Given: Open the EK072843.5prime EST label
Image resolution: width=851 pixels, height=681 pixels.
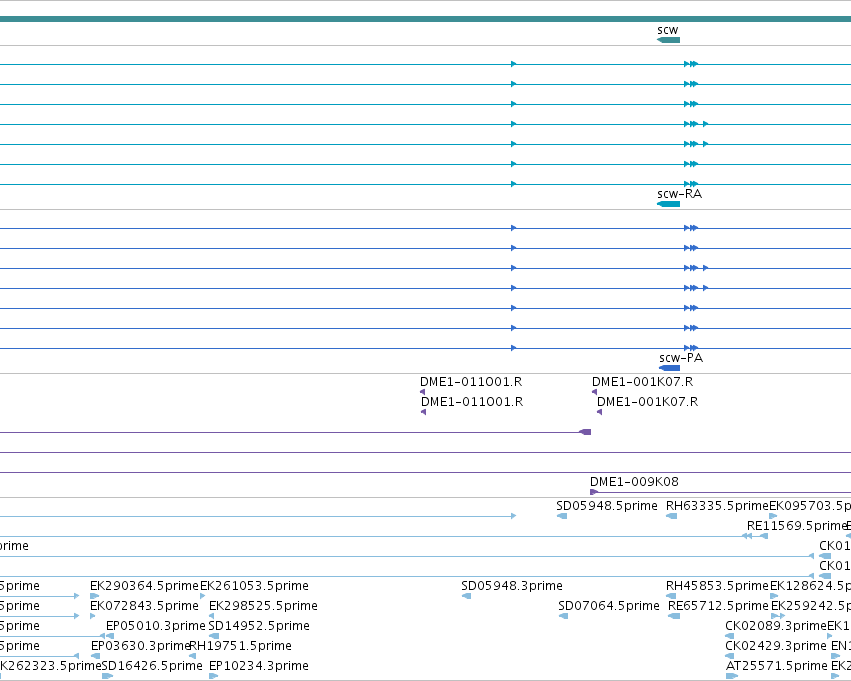Looking at the screenshot, I should pyautogui.click(x=144, y=606).
